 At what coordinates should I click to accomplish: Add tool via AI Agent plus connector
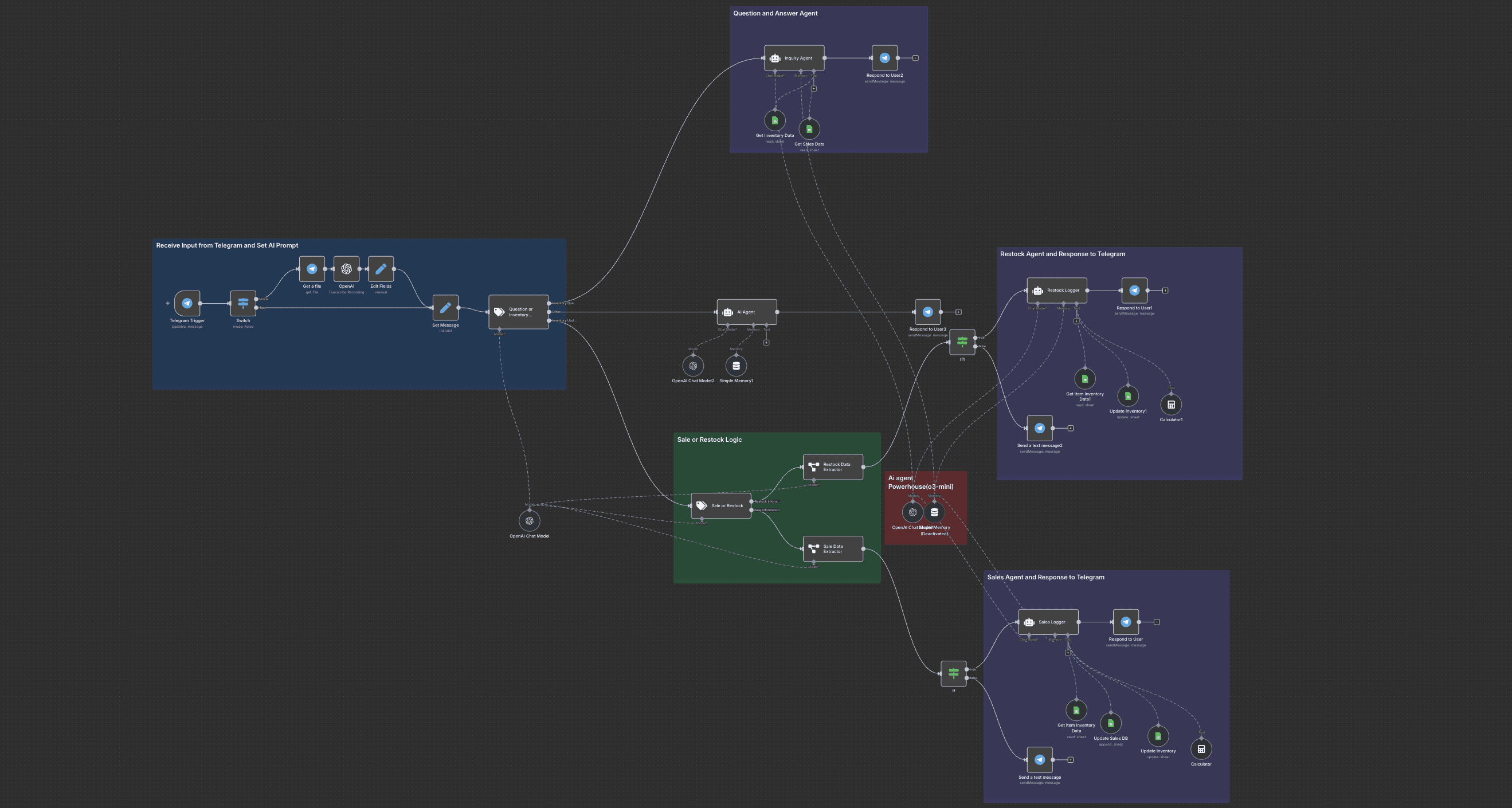tap(766, 343)
